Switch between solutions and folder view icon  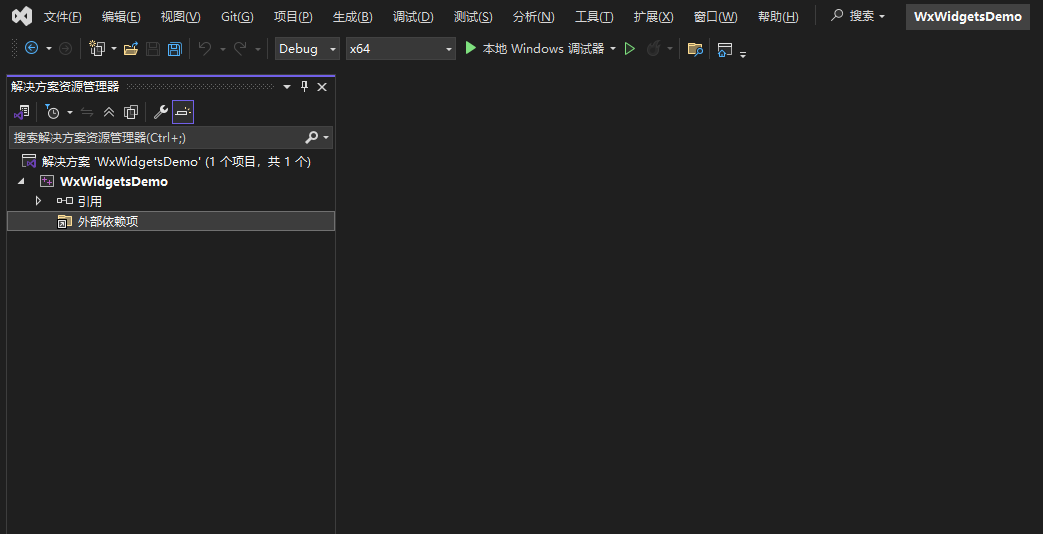tap(21, 112)
